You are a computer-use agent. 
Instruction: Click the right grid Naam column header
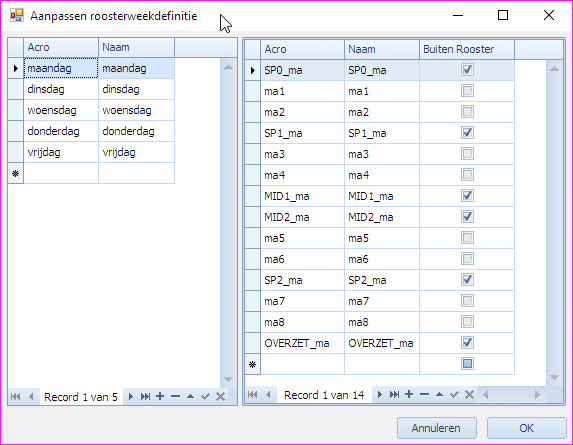382,49
